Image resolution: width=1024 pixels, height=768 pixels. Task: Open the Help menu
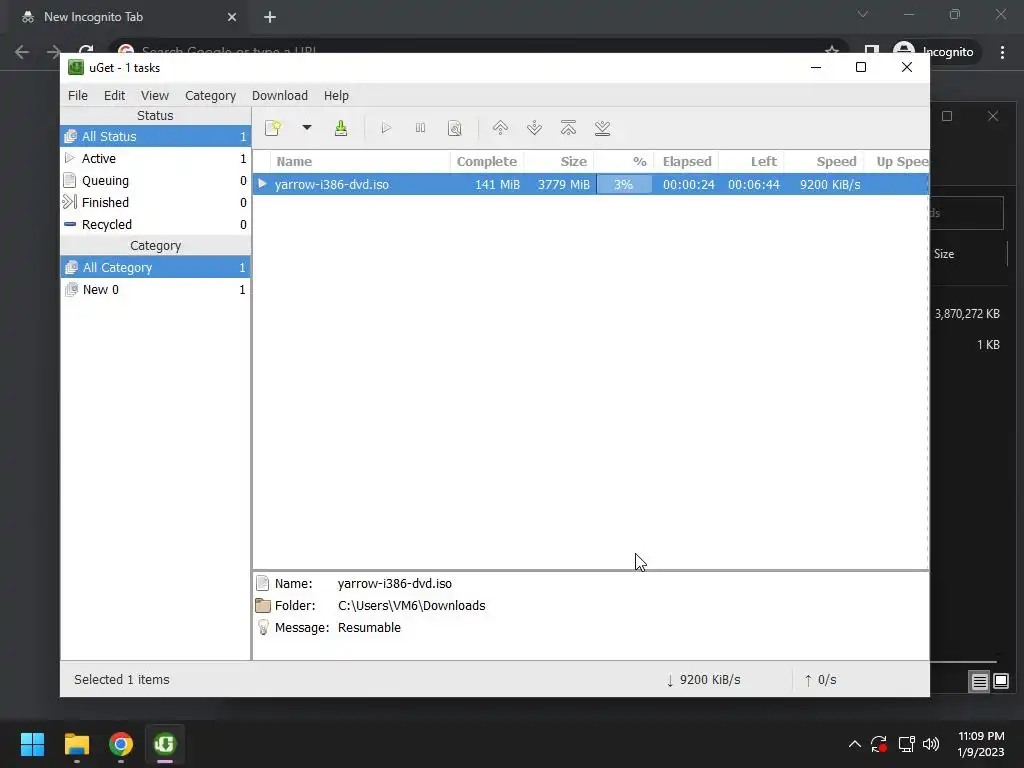click(x=336, y=95)
